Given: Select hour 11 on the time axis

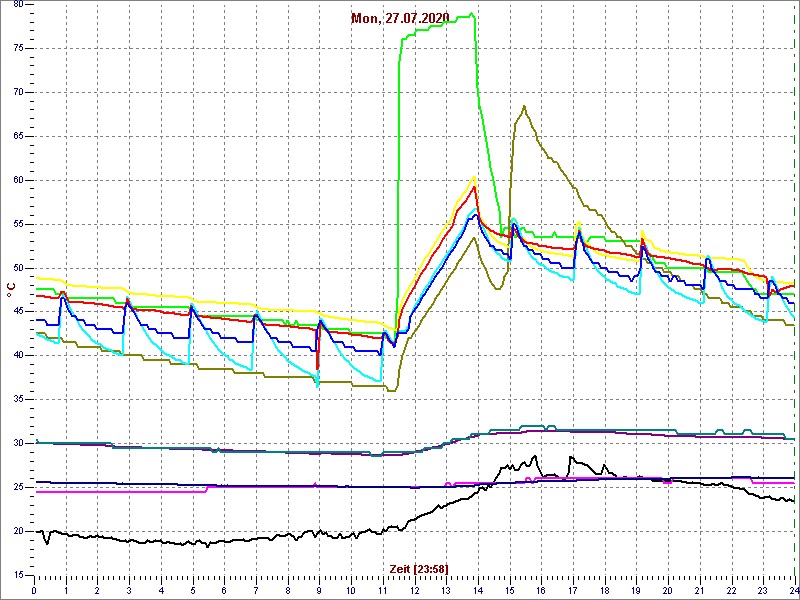Looking at the screenshot, I should [383, 589].
